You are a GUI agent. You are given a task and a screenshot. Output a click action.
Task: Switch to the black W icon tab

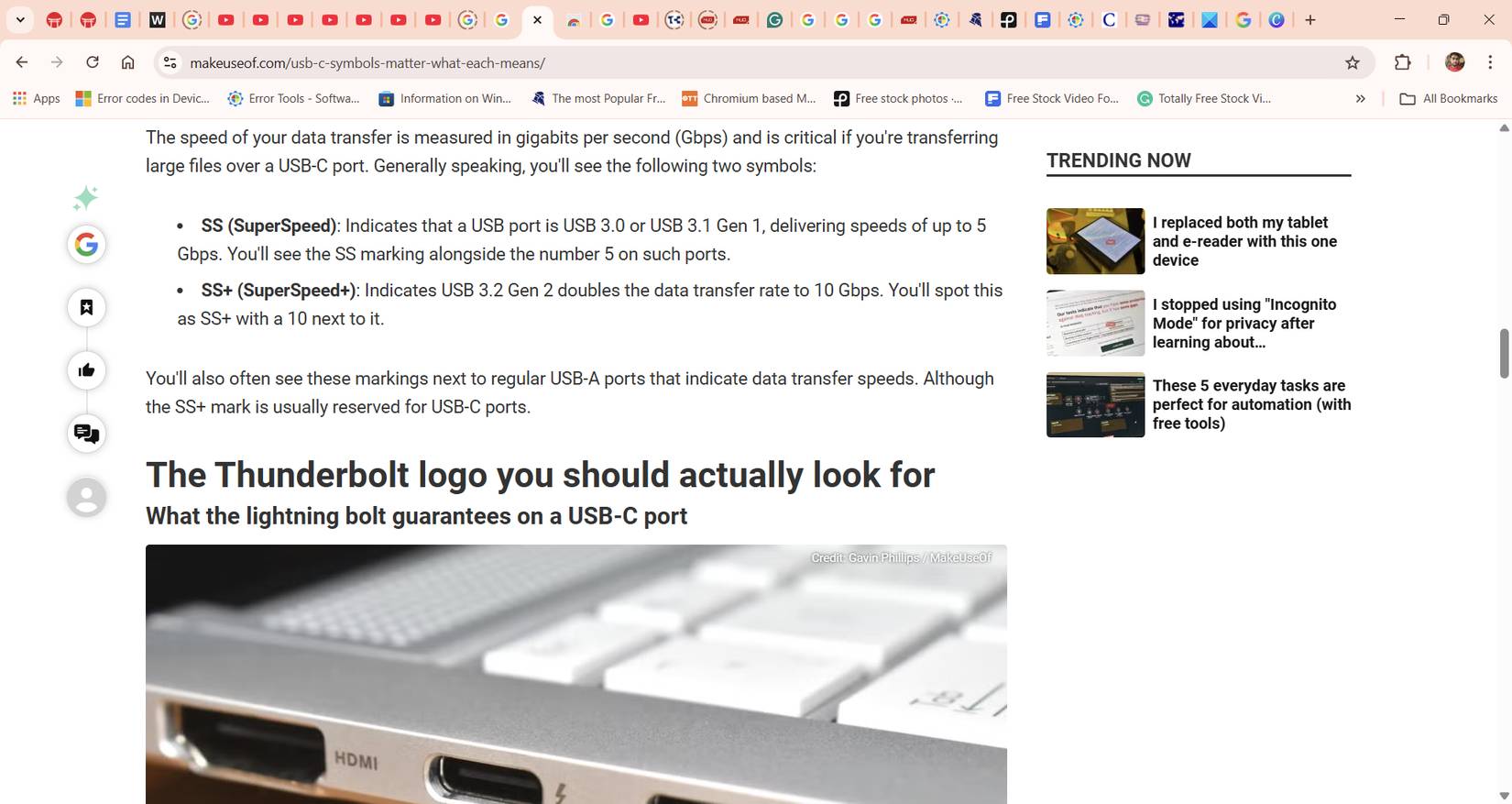coord(158,19)
